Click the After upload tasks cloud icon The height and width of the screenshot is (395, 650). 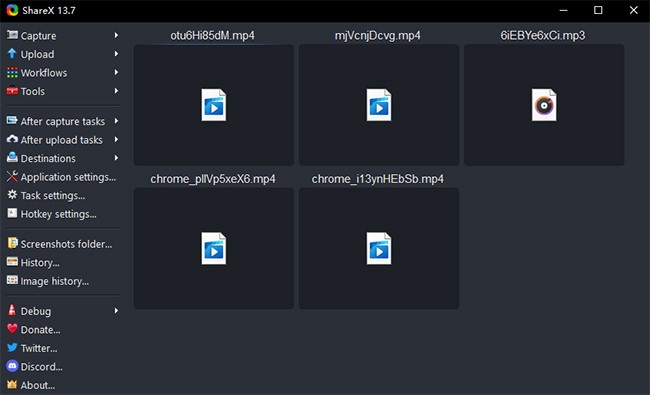(x=12, y=139)
